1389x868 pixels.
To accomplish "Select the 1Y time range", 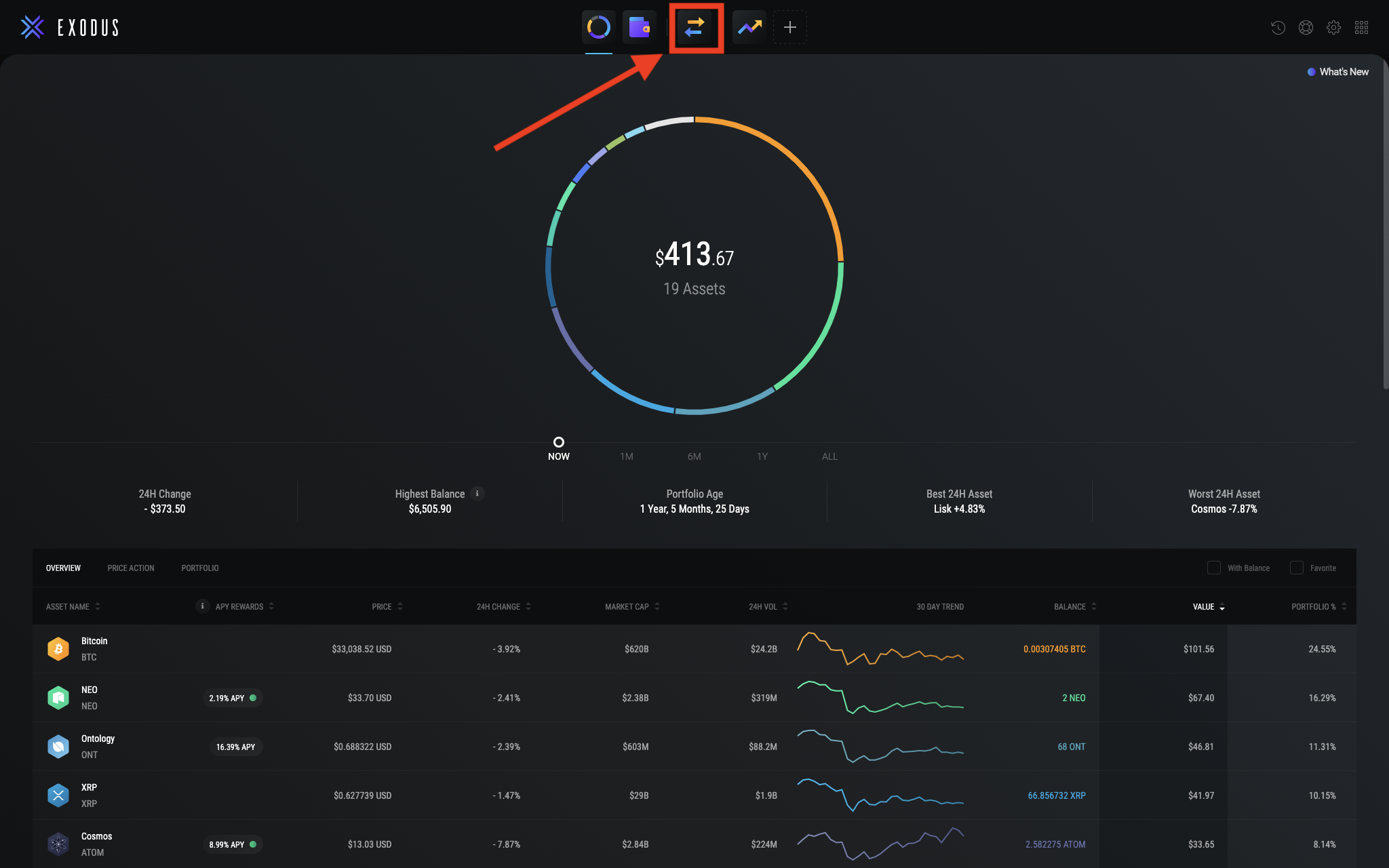I will (x=762, y=456).
